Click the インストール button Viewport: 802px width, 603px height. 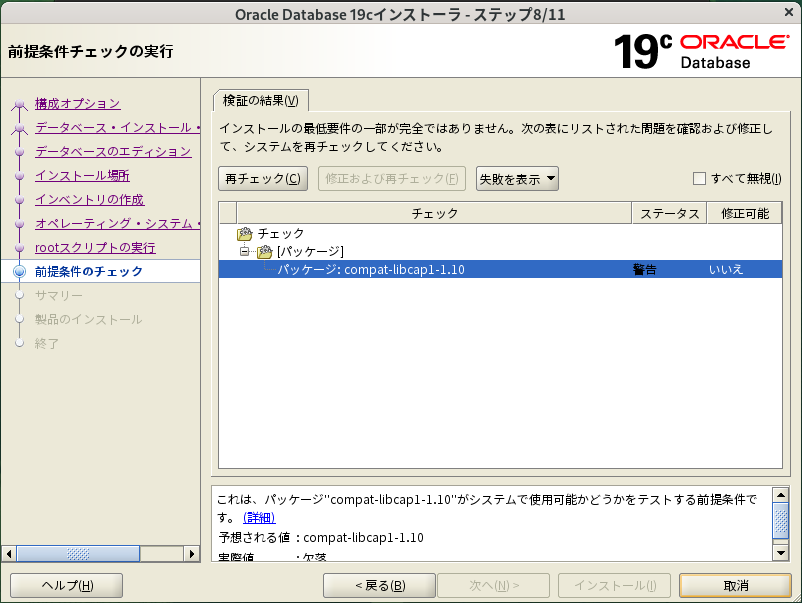click(x=614, y=586)
